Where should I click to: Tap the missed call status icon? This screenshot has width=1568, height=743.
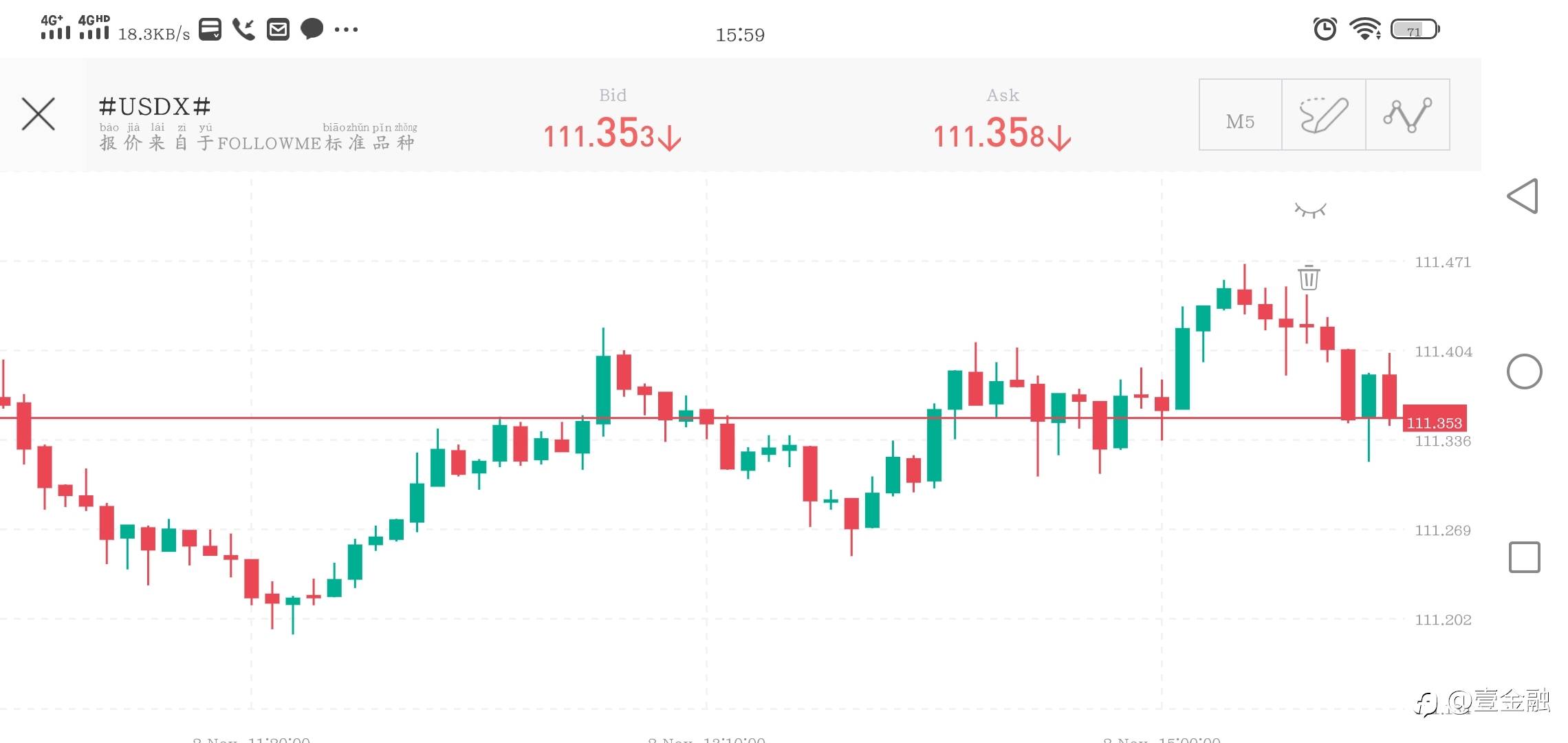pyautogui.click(x=243, y=30)
